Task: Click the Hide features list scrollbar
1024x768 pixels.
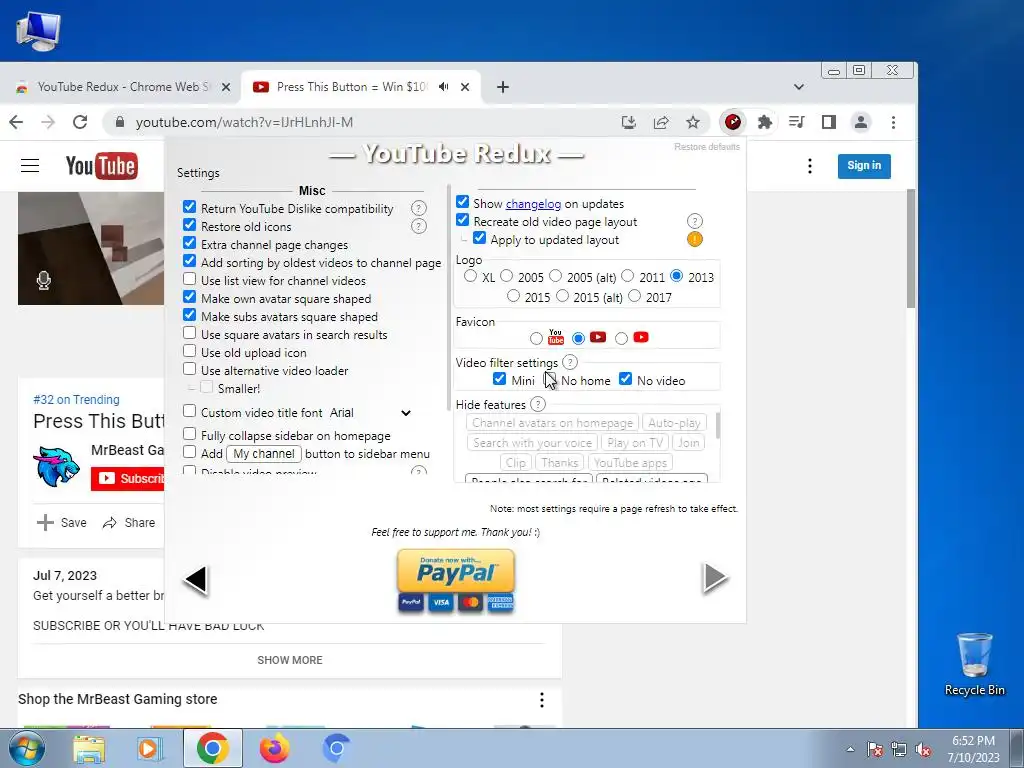Action: click(x=718, y=426)
